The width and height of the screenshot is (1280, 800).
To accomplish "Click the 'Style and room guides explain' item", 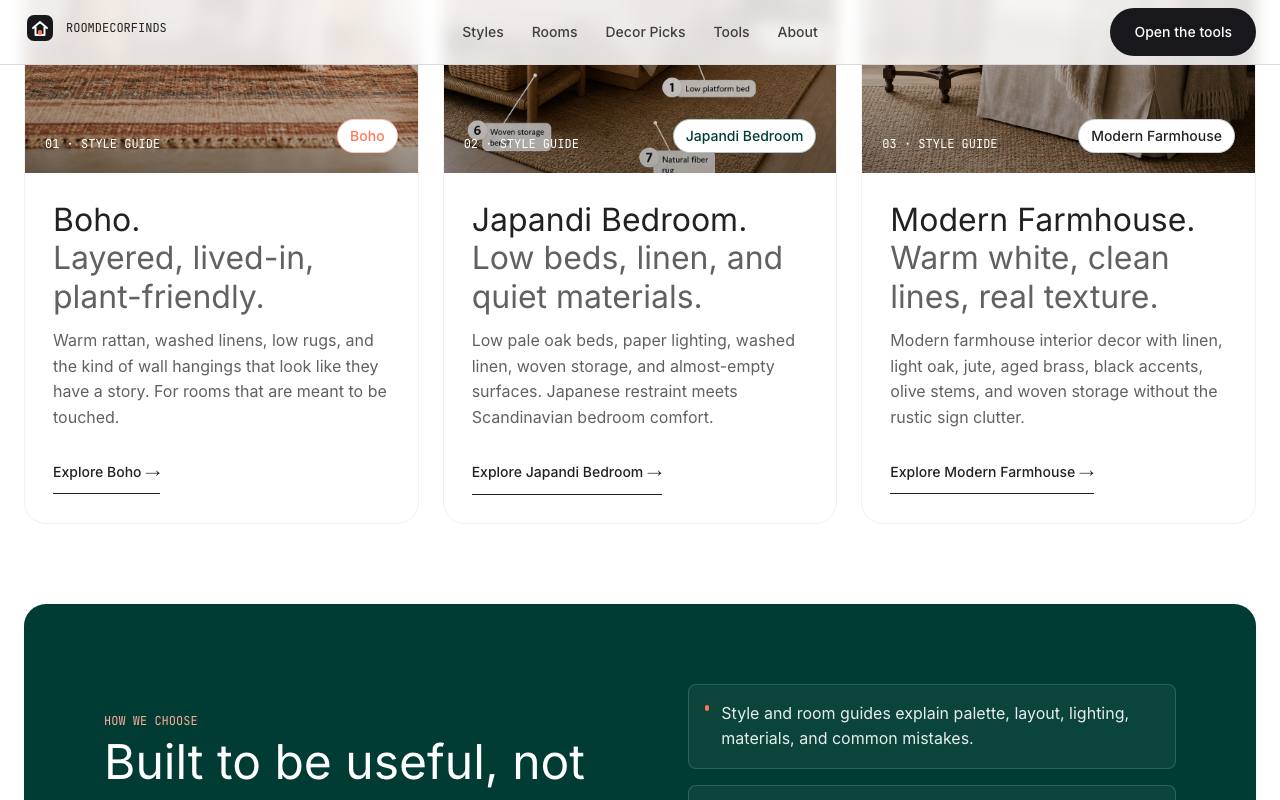I will tap(931, 726).
